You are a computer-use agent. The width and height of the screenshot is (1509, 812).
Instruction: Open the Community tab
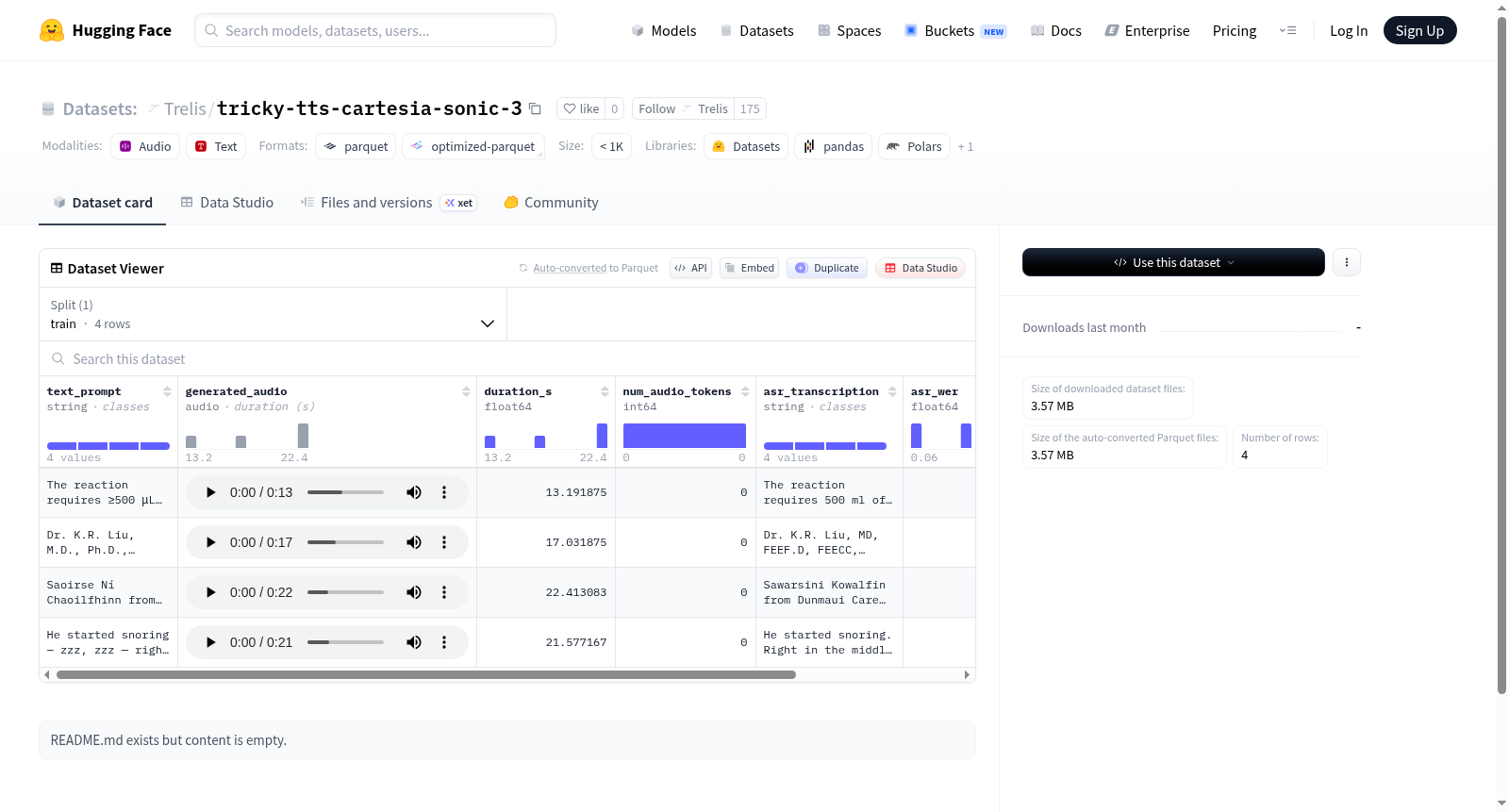551,203
